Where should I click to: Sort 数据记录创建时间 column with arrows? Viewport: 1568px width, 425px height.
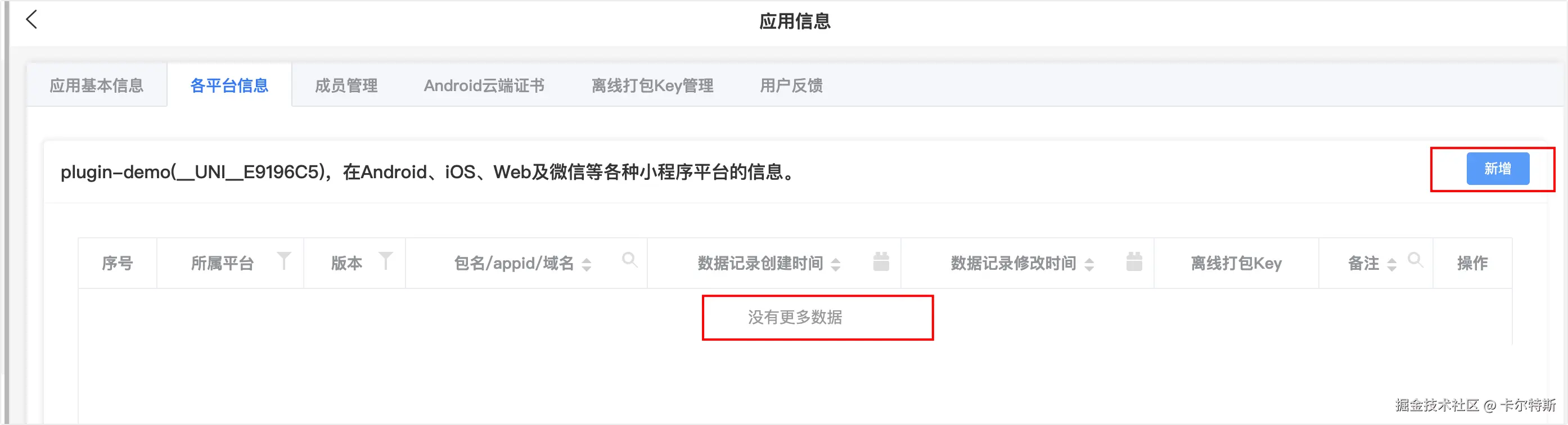pos(836,264)
